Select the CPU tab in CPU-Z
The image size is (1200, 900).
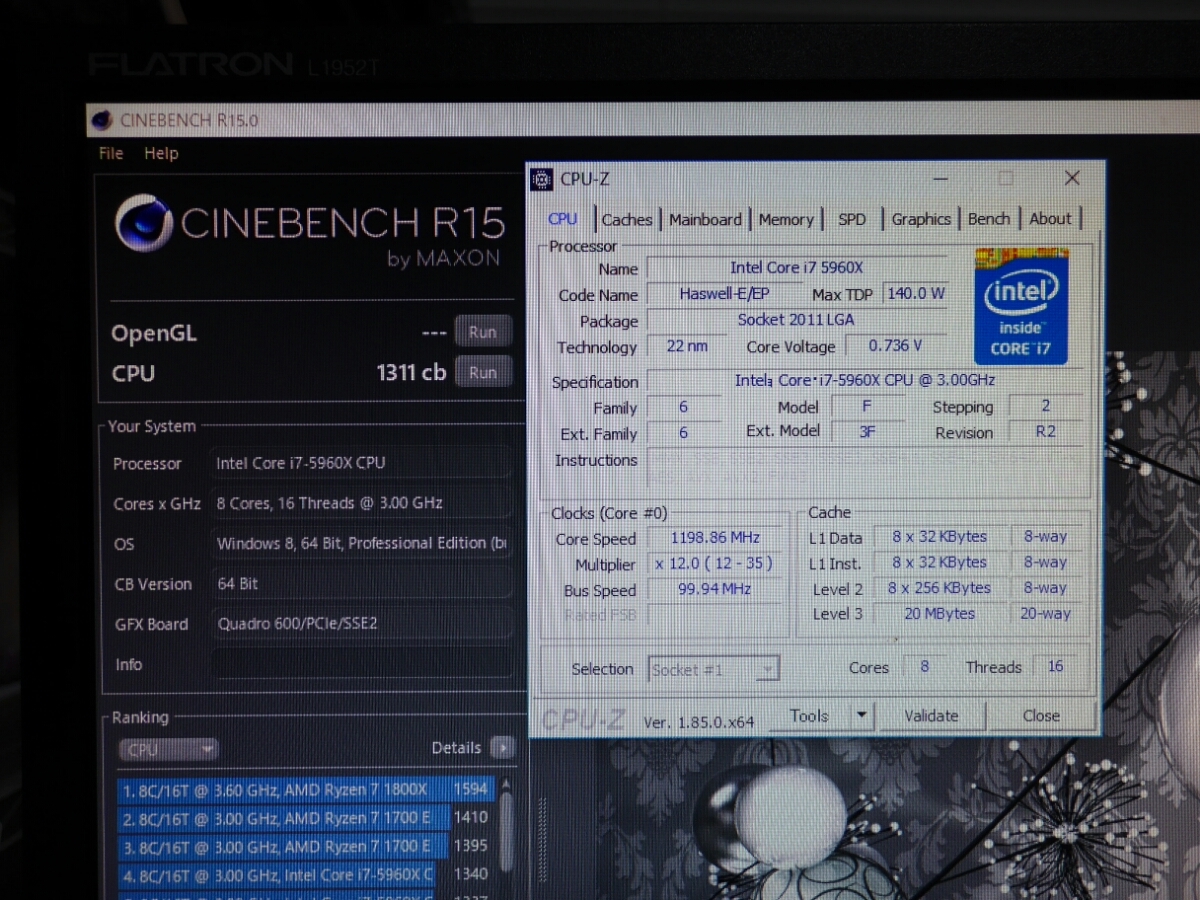(563, 219)
